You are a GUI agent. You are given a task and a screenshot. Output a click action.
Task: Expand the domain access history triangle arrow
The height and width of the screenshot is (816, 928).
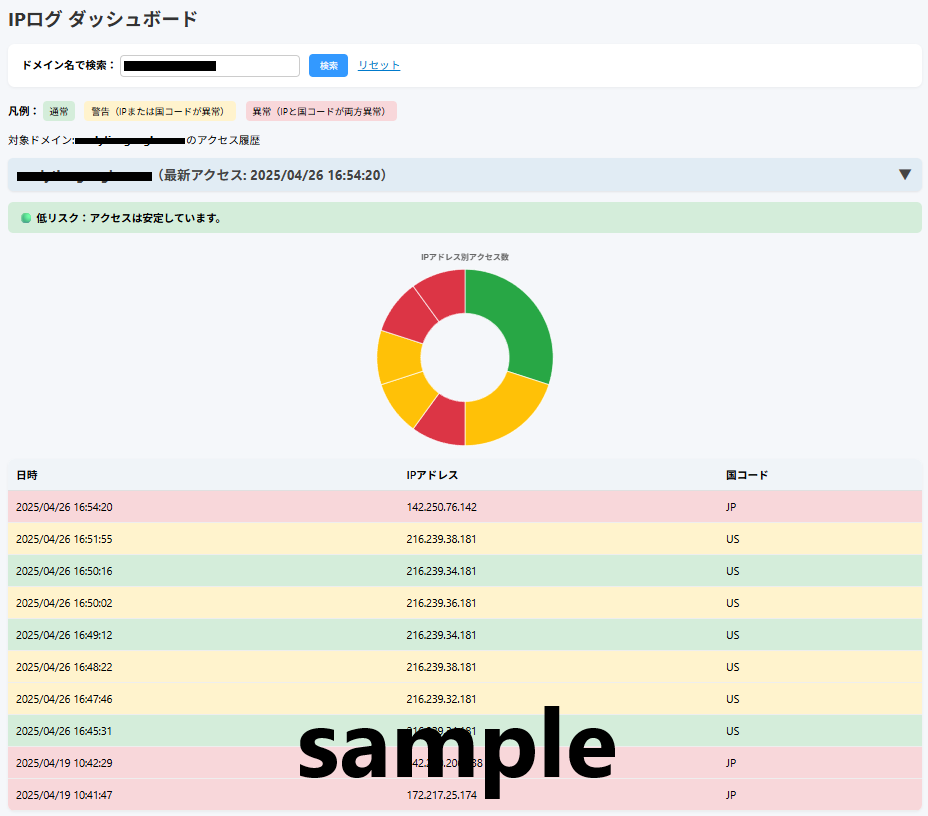(904, 175)
